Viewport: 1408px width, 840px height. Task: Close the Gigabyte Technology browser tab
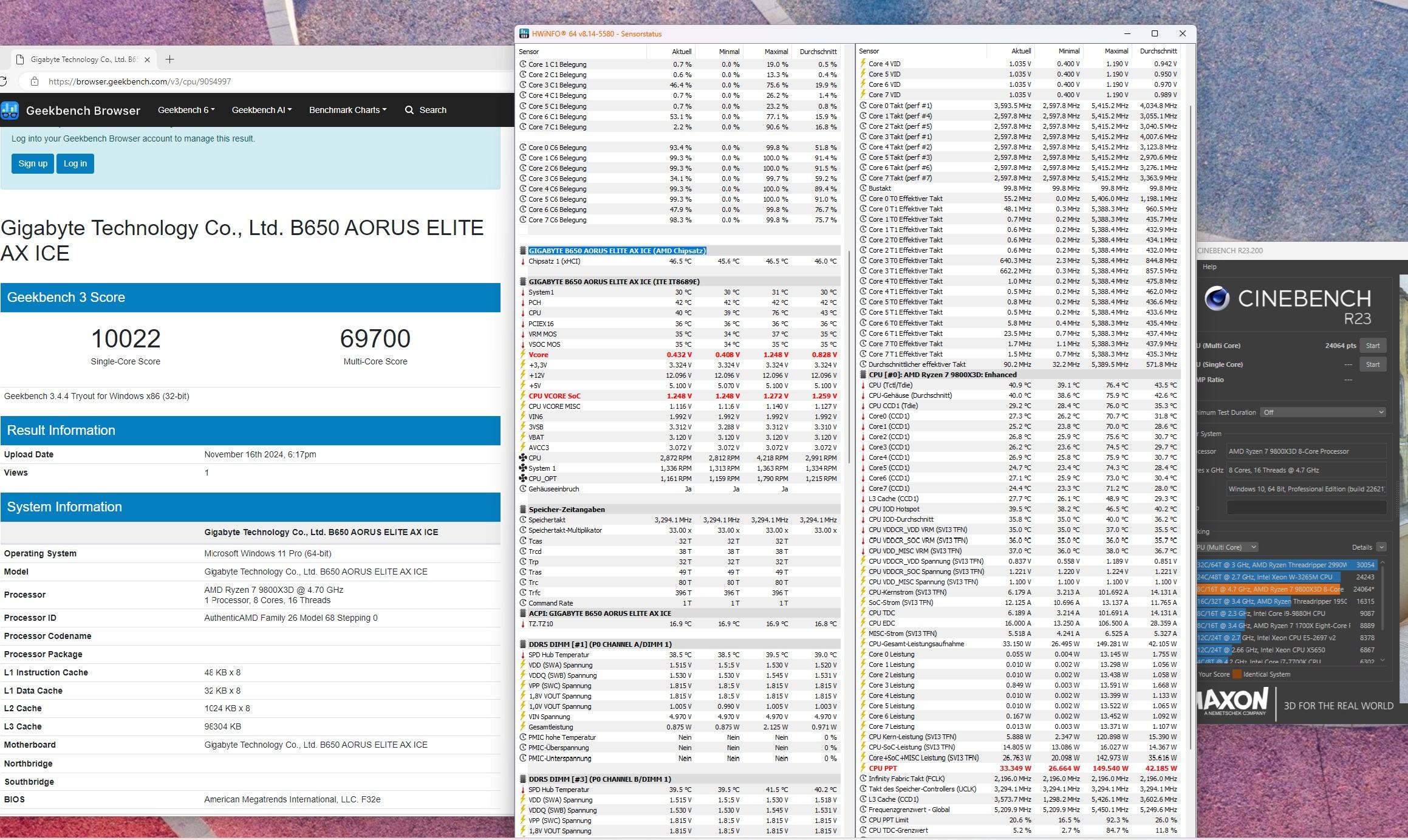click(x=148, y=59)
